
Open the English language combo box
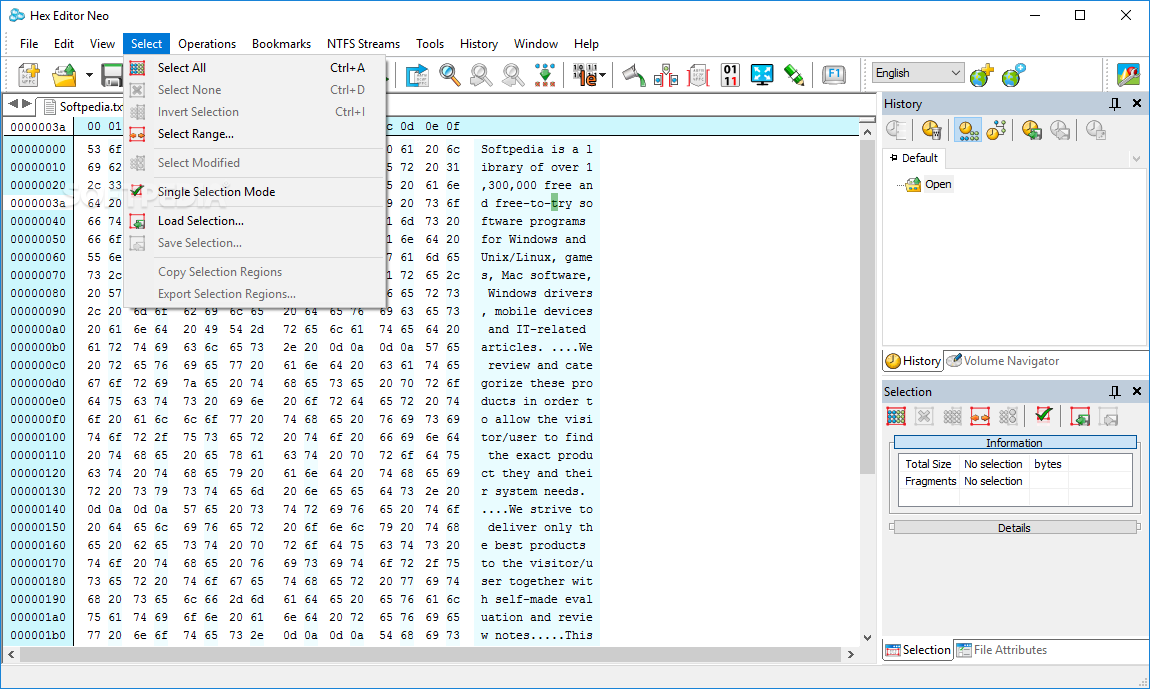pyautogui.click(x=918, y=73)
